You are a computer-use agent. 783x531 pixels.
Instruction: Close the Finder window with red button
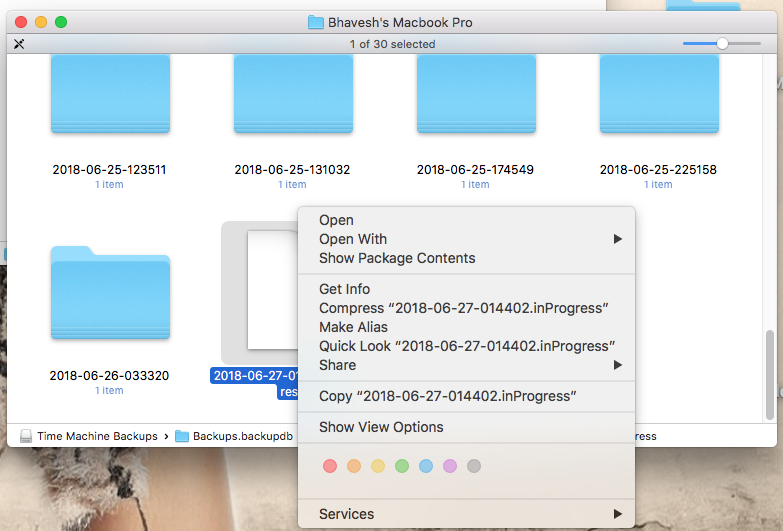pos(21,22)
